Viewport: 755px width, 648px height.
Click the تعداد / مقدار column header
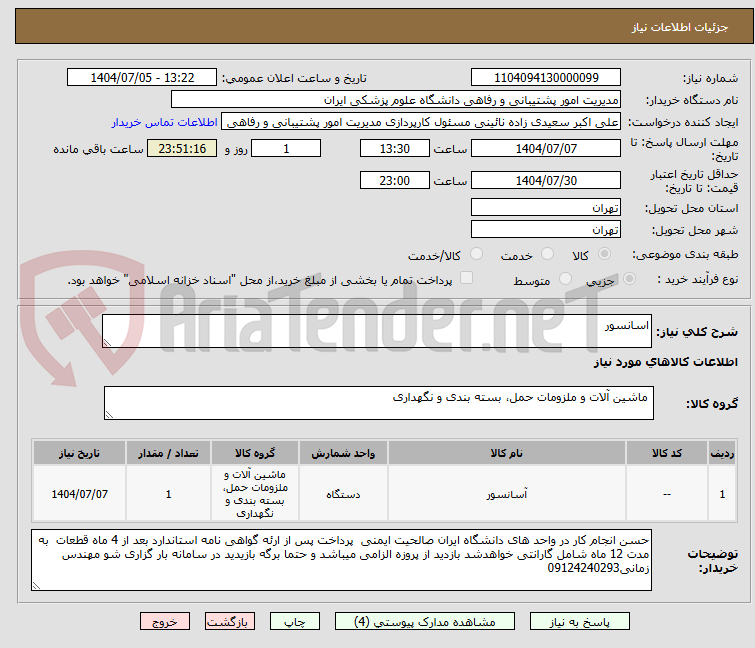click(169, 453)
